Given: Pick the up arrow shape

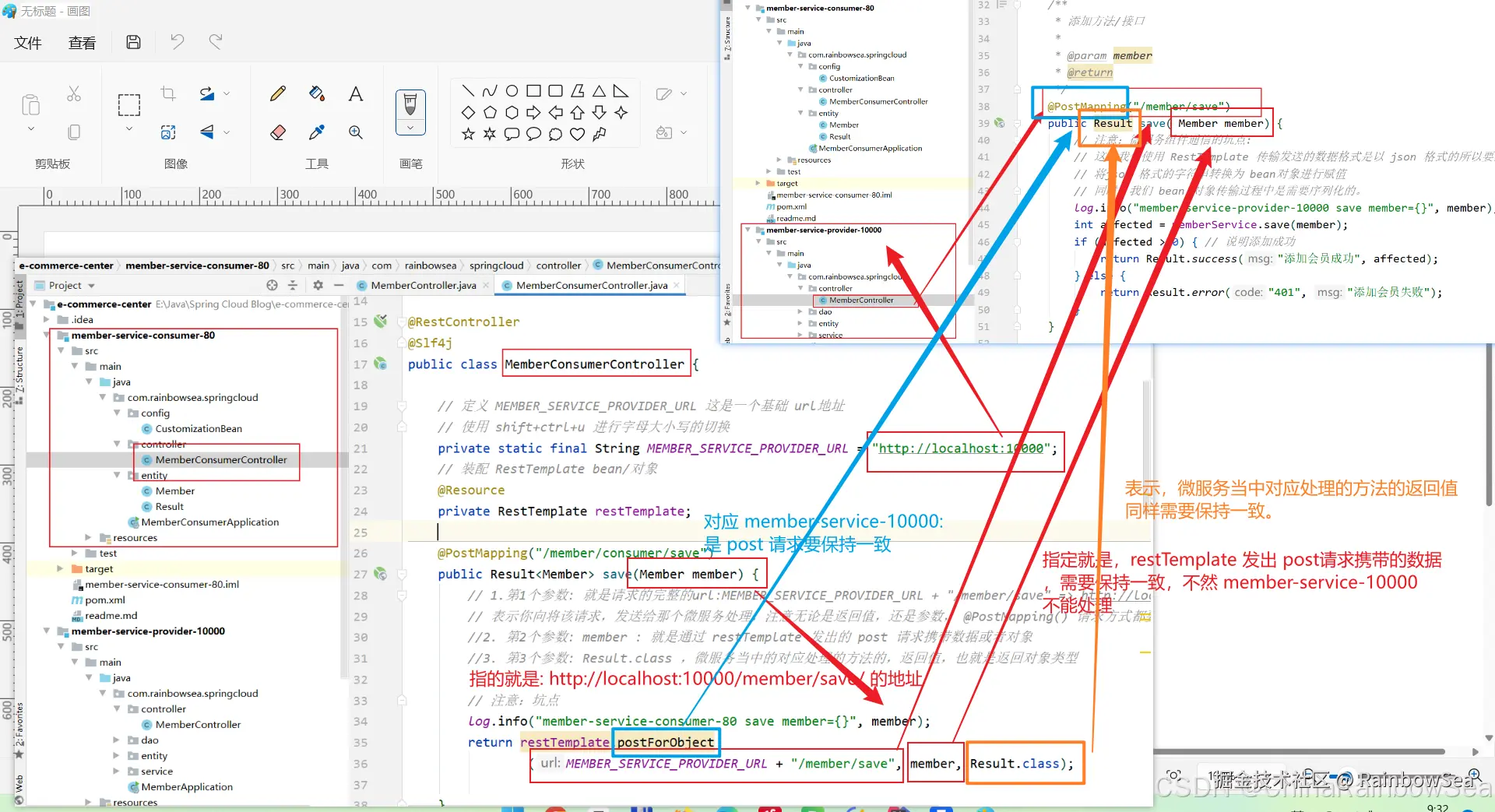Looking at the screenshot, I should pyautogui.click(x=577, y=113).
